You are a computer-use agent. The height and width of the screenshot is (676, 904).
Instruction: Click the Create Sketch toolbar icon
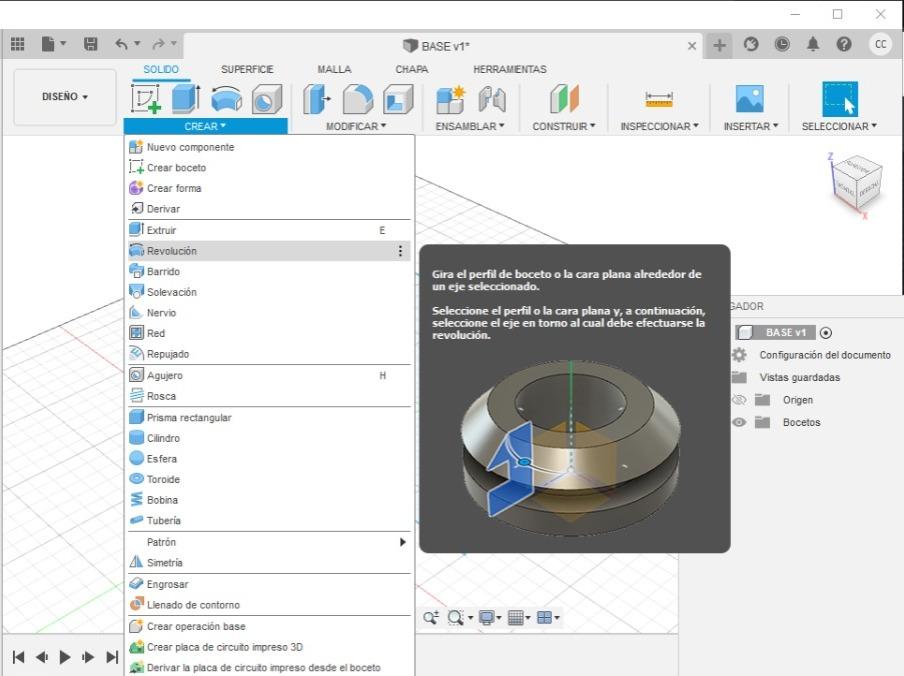(146, 98)
